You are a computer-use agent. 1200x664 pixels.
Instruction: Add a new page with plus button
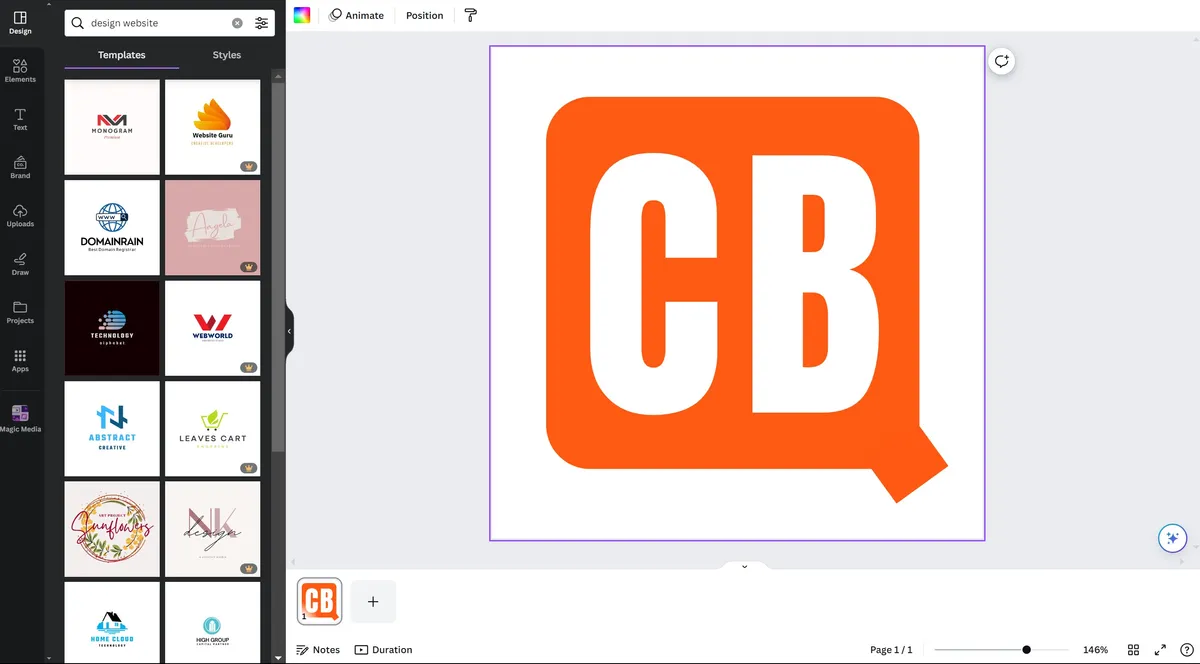pos(373,601)
